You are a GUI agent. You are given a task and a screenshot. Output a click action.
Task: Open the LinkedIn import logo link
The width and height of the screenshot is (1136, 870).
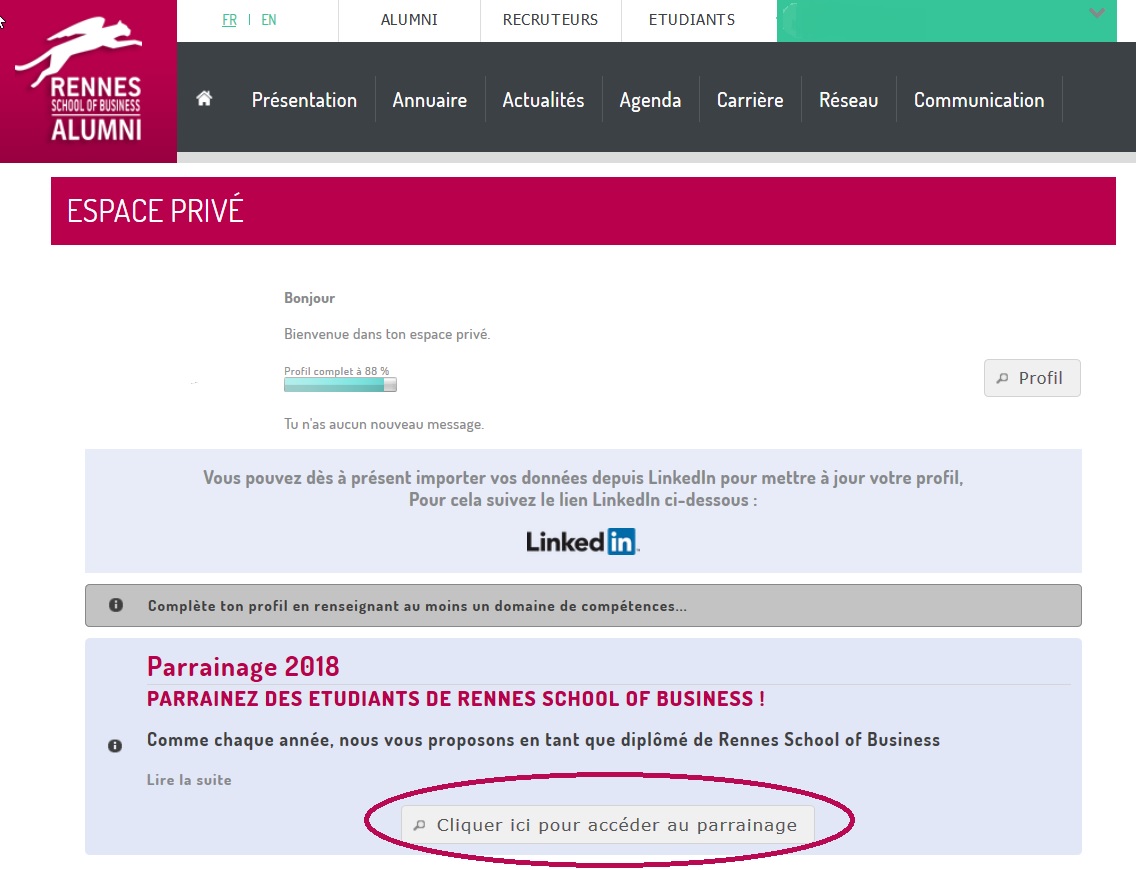point(582,541)
